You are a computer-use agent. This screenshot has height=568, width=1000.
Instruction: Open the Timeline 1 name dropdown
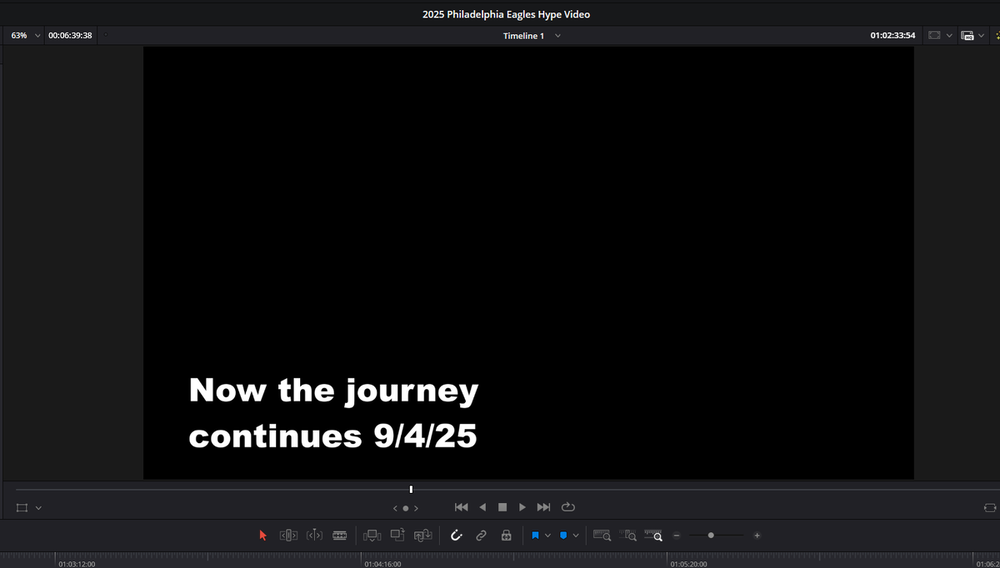point(557,35)
